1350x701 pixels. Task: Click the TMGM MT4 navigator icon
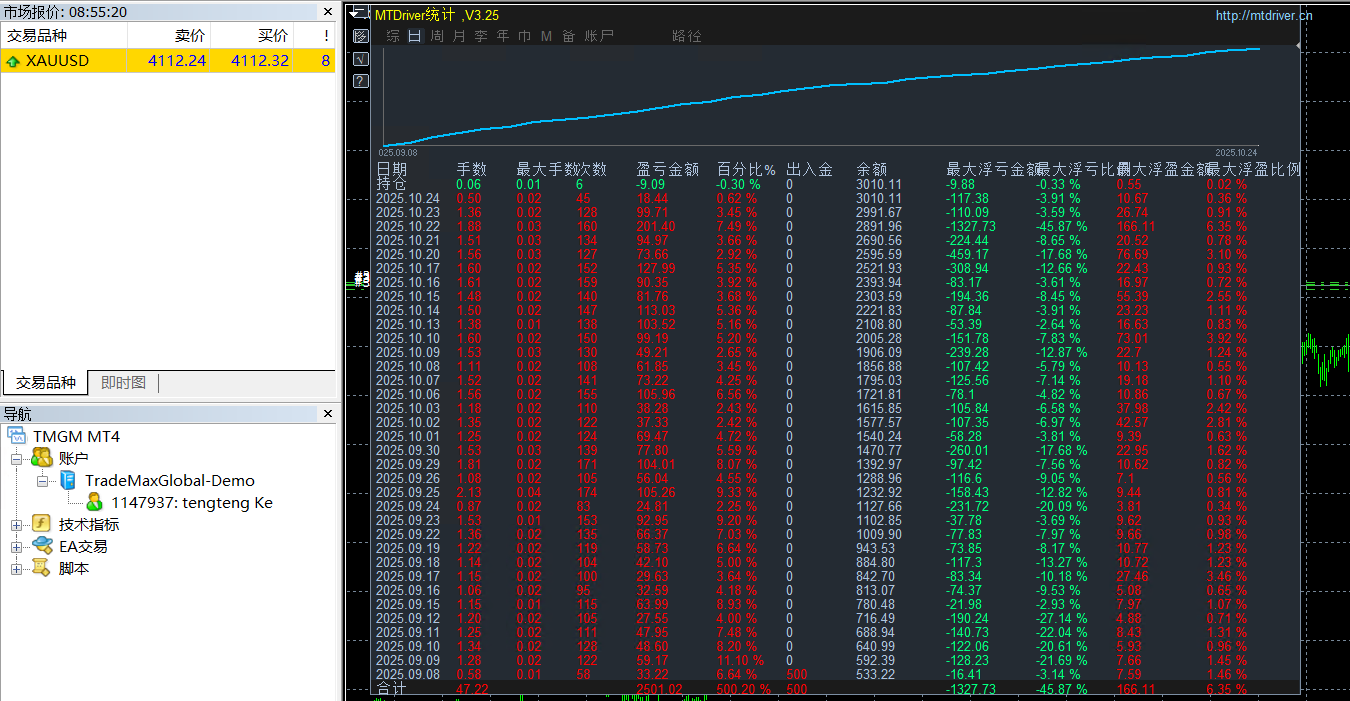click(x=17, y=434)
